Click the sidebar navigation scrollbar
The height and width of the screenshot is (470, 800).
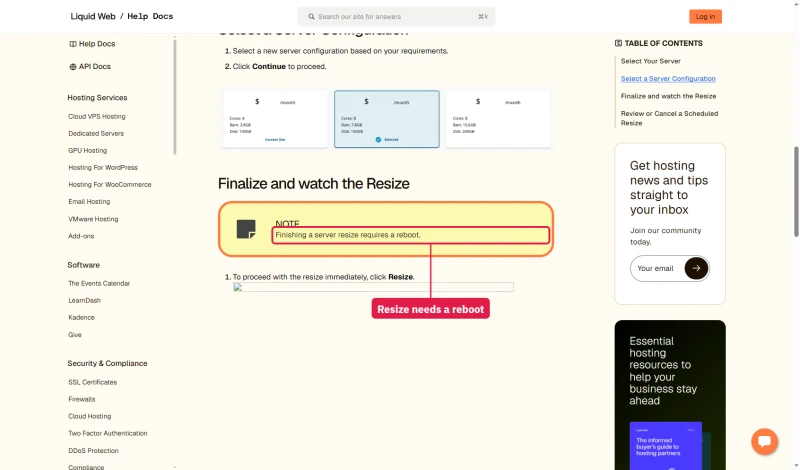tap(175, 96)
